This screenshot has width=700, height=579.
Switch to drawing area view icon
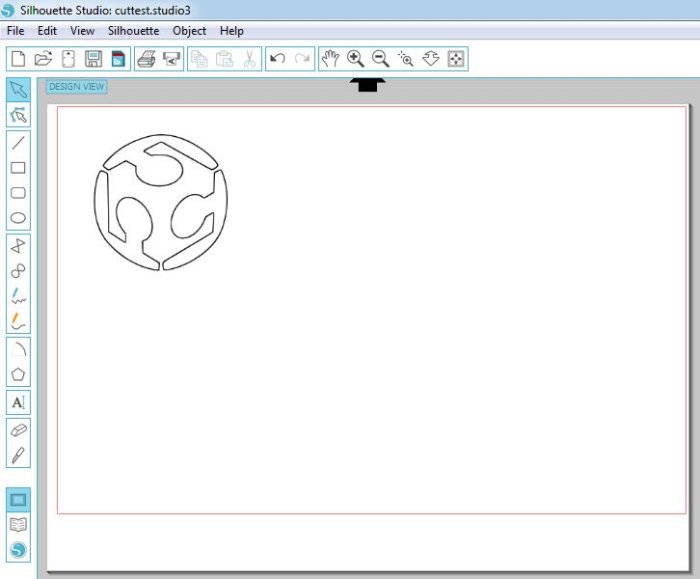coord(18,500)
